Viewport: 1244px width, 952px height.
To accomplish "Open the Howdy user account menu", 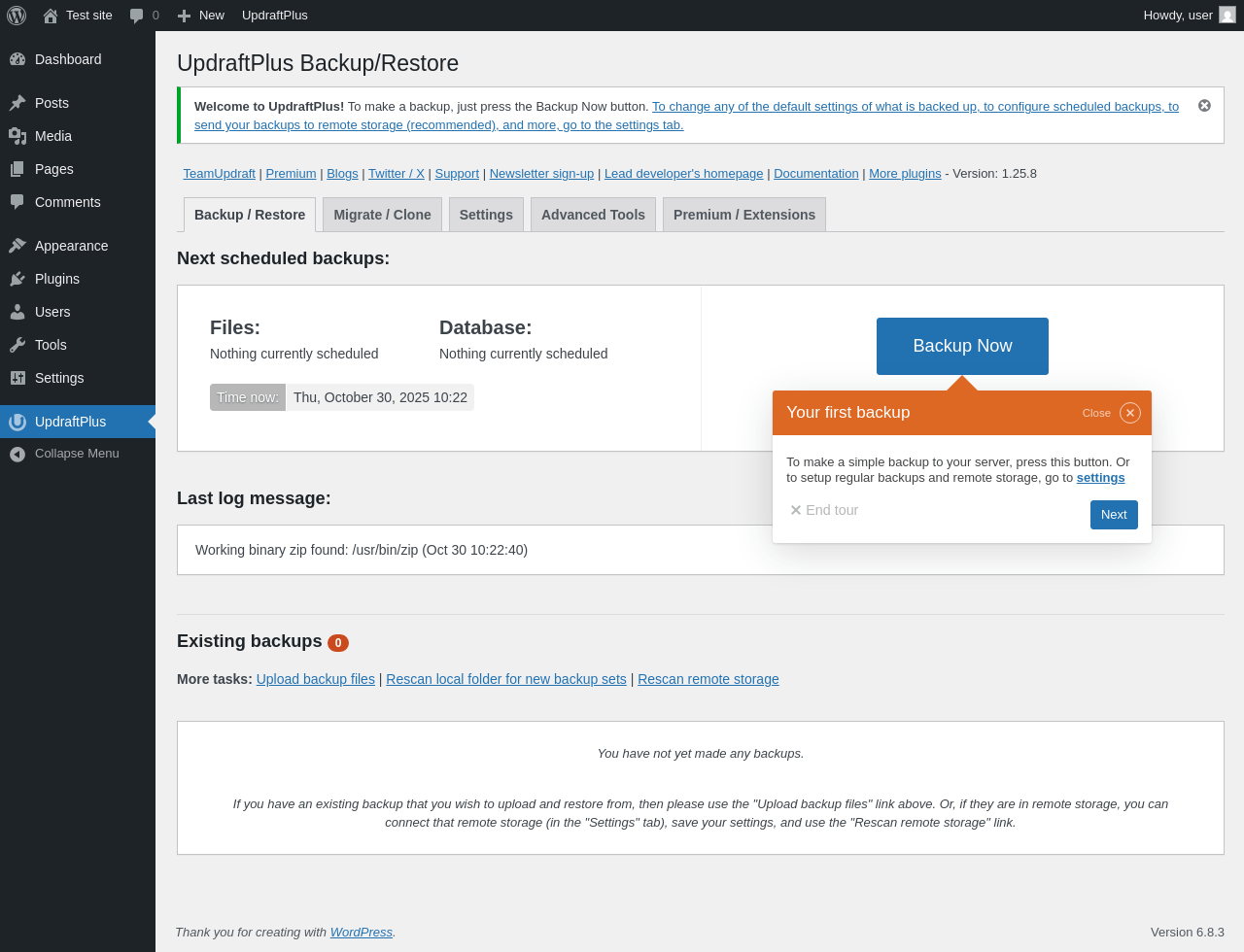I will 1189,16.
